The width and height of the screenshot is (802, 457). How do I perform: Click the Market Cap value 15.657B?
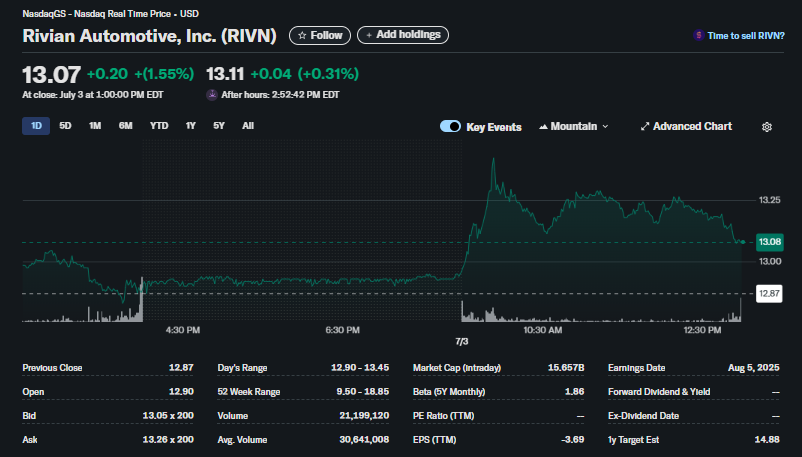click(x=566, y=368)
